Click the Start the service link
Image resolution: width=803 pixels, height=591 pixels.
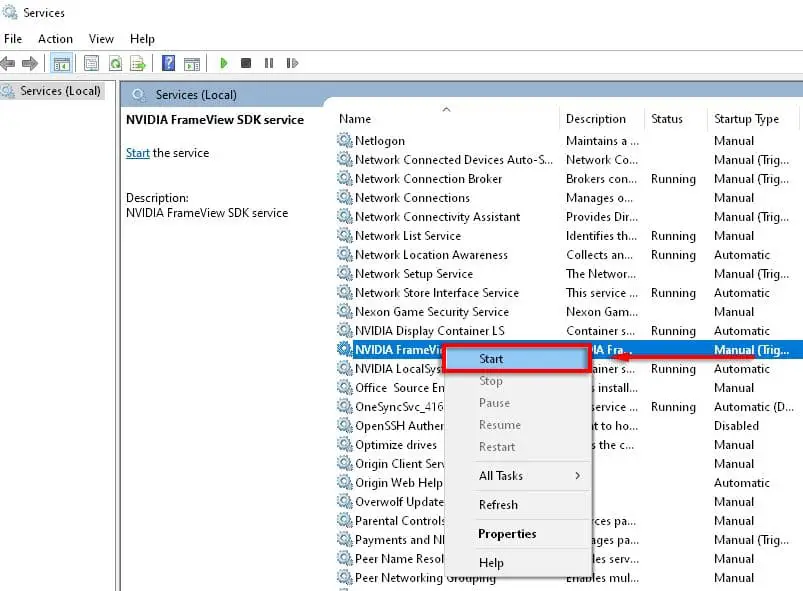pos(137,153)
